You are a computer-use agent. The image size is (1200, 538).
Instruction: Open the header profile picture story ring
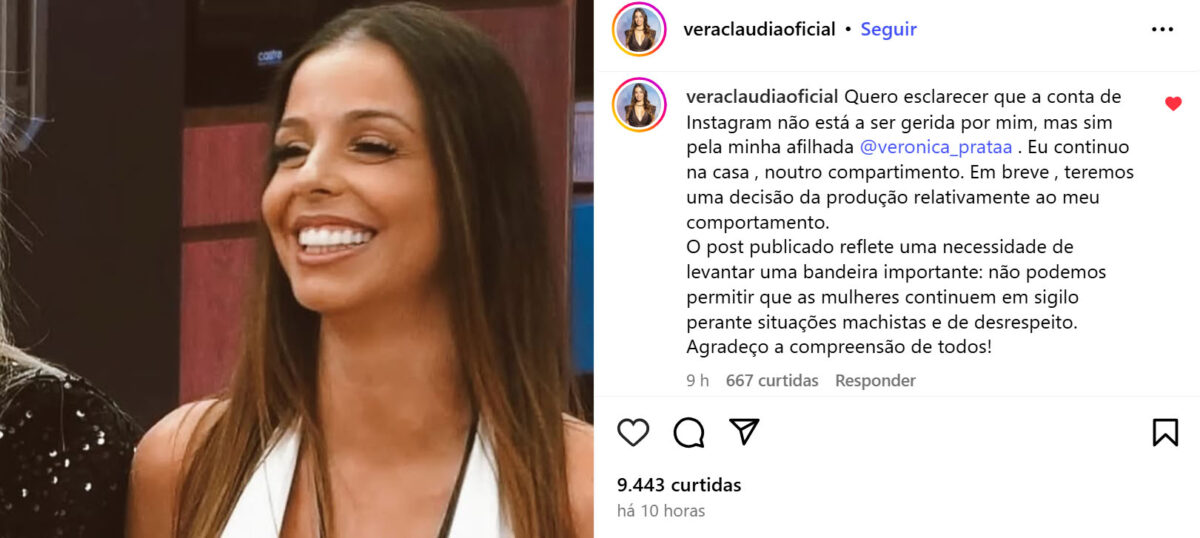click(x=639, y=29)
